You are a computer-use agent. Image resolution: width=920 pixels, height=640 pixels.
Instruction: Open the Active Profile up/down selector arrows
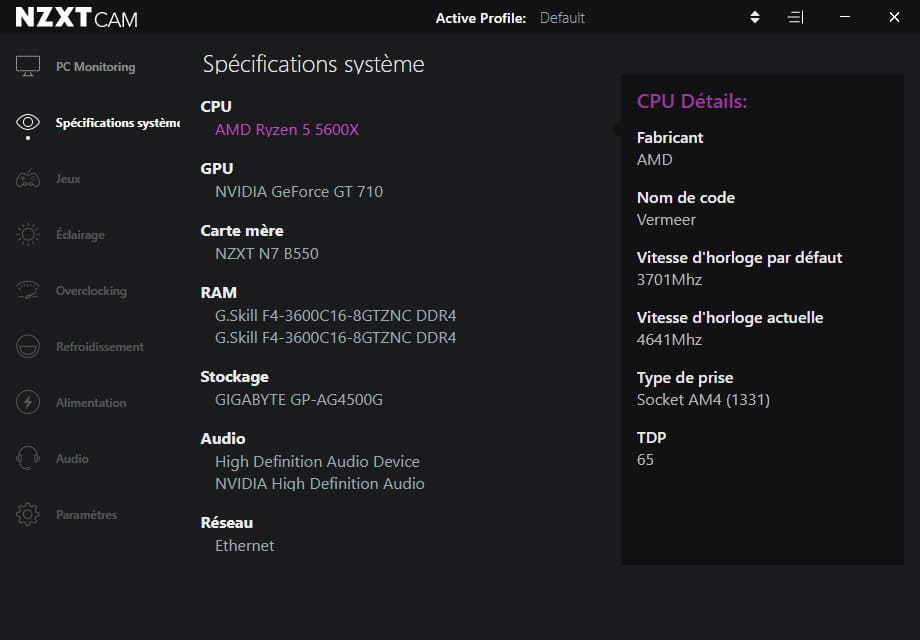pyautogui.click(x=755, y=17)
